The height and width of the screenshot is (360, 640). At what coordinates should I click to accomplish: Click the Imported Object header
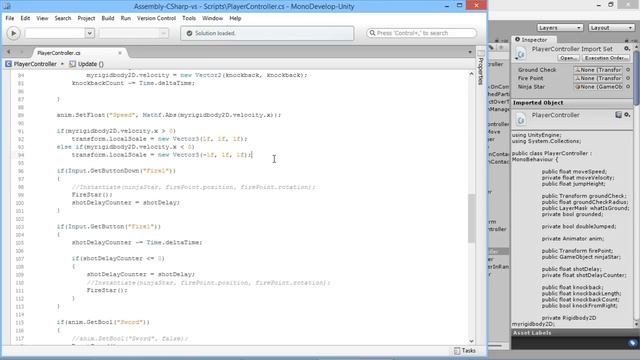(x=572, y=103)
